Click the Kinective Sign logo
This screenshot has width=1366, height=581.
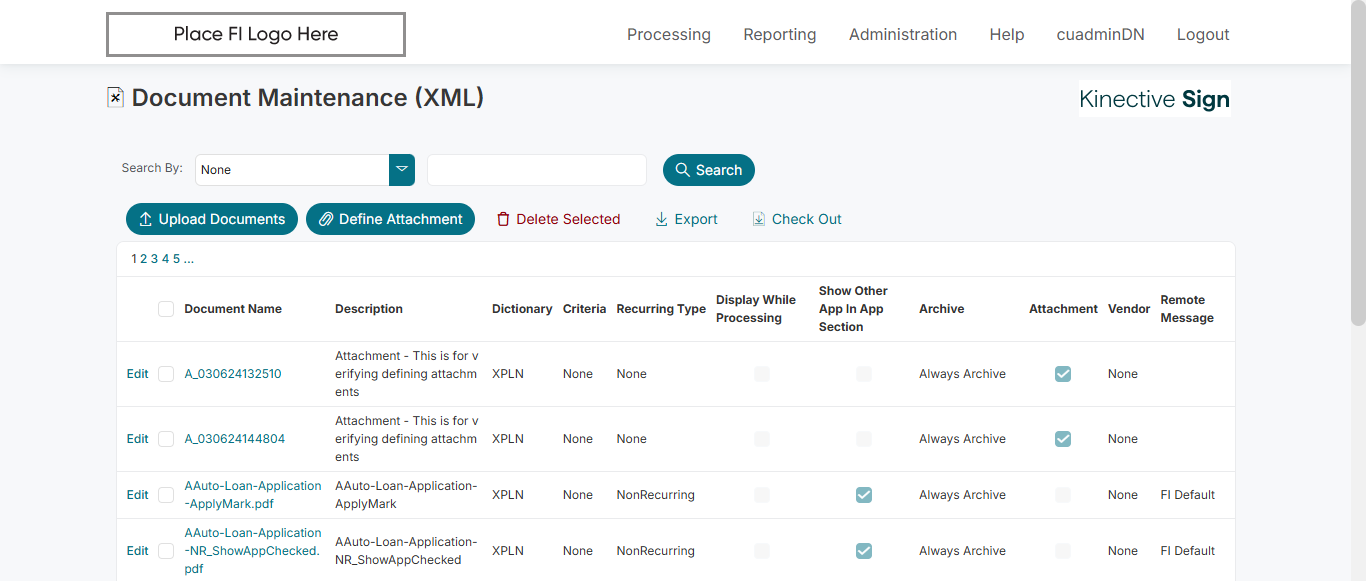pyautogui.click(x=1154, y=99)
